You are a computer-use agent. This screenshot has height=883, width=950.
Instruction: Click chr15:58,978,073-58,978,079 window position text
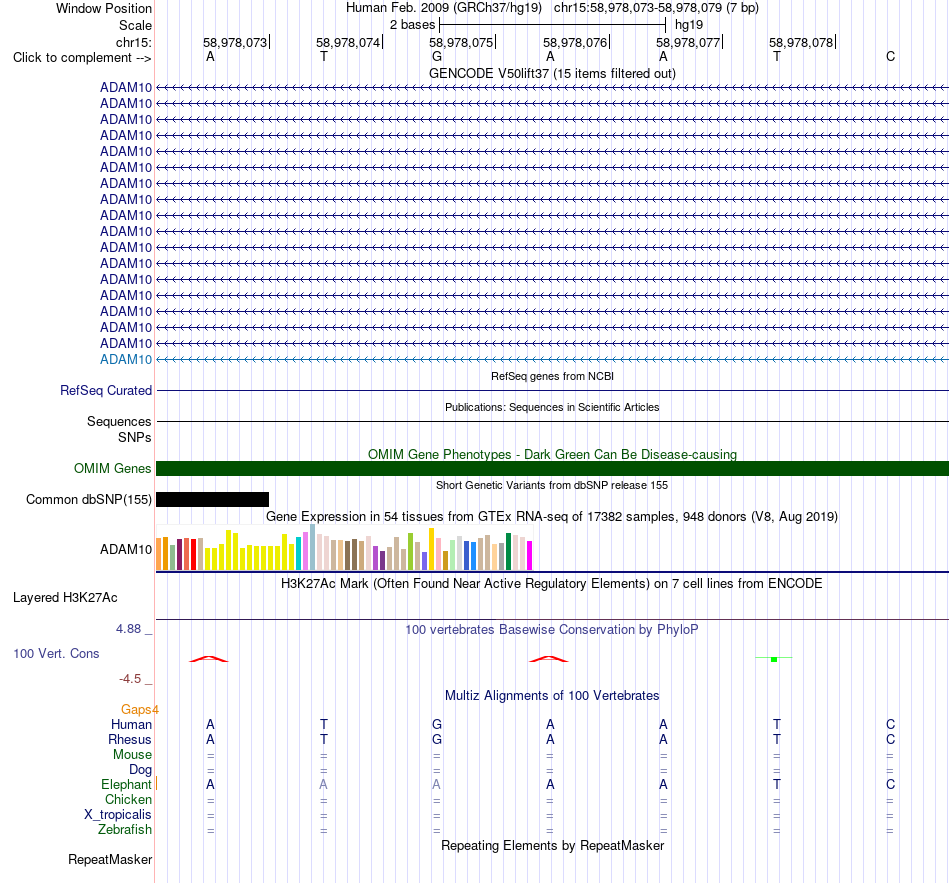click(x=656, y=8)
